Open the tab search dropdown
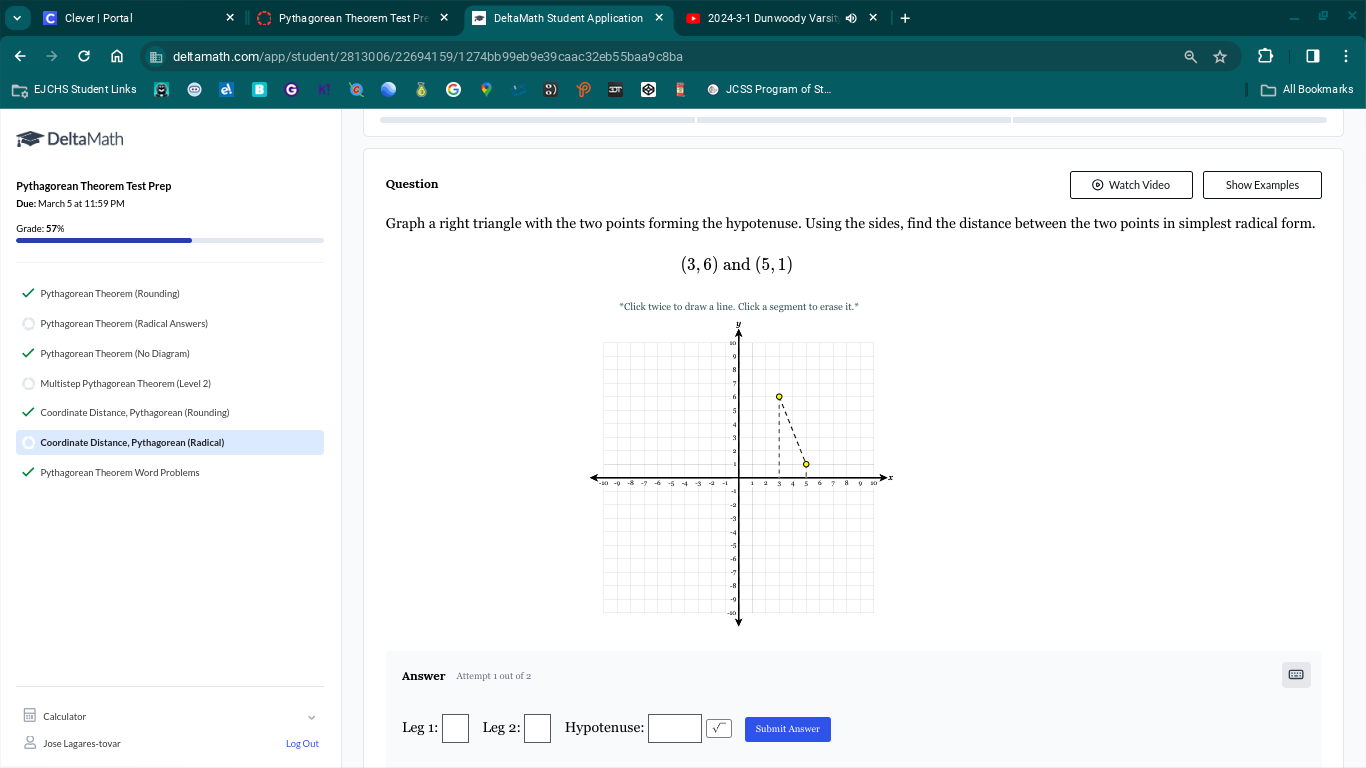 [x=17, y=18]
